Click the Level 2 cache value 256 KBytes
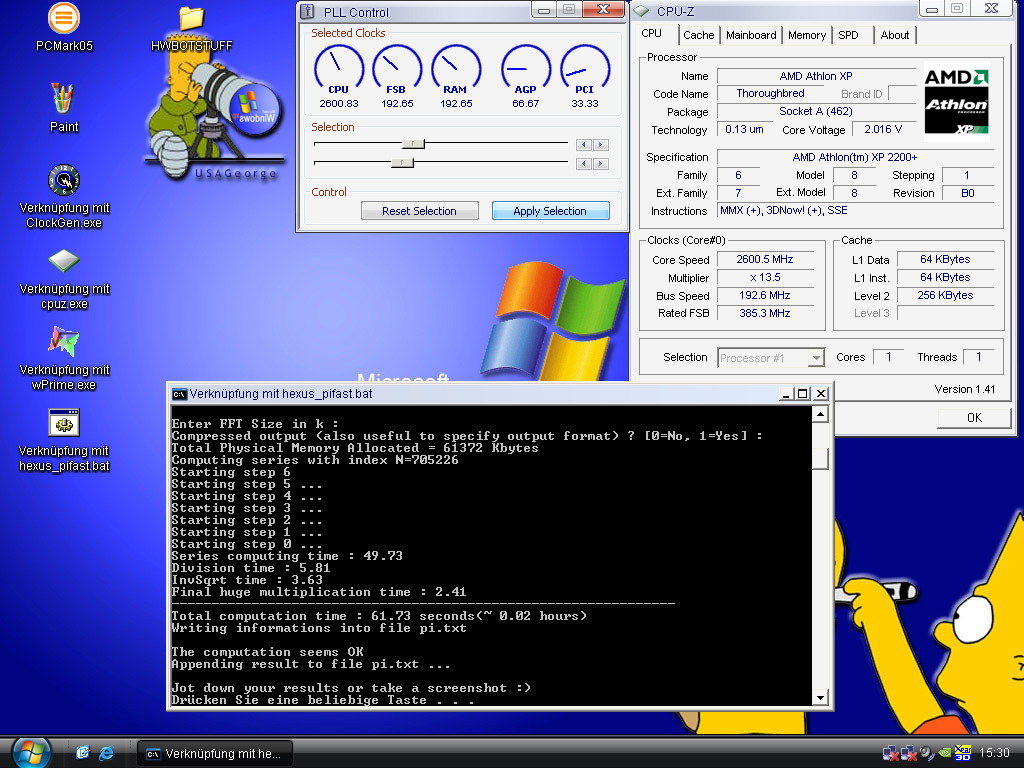The image size is (1024, 768). pos(945,295)
